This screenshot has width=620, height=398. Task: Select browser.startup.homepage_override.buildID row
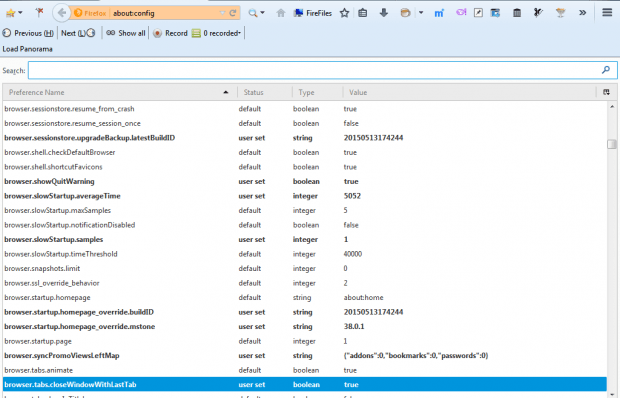[305, 312]
